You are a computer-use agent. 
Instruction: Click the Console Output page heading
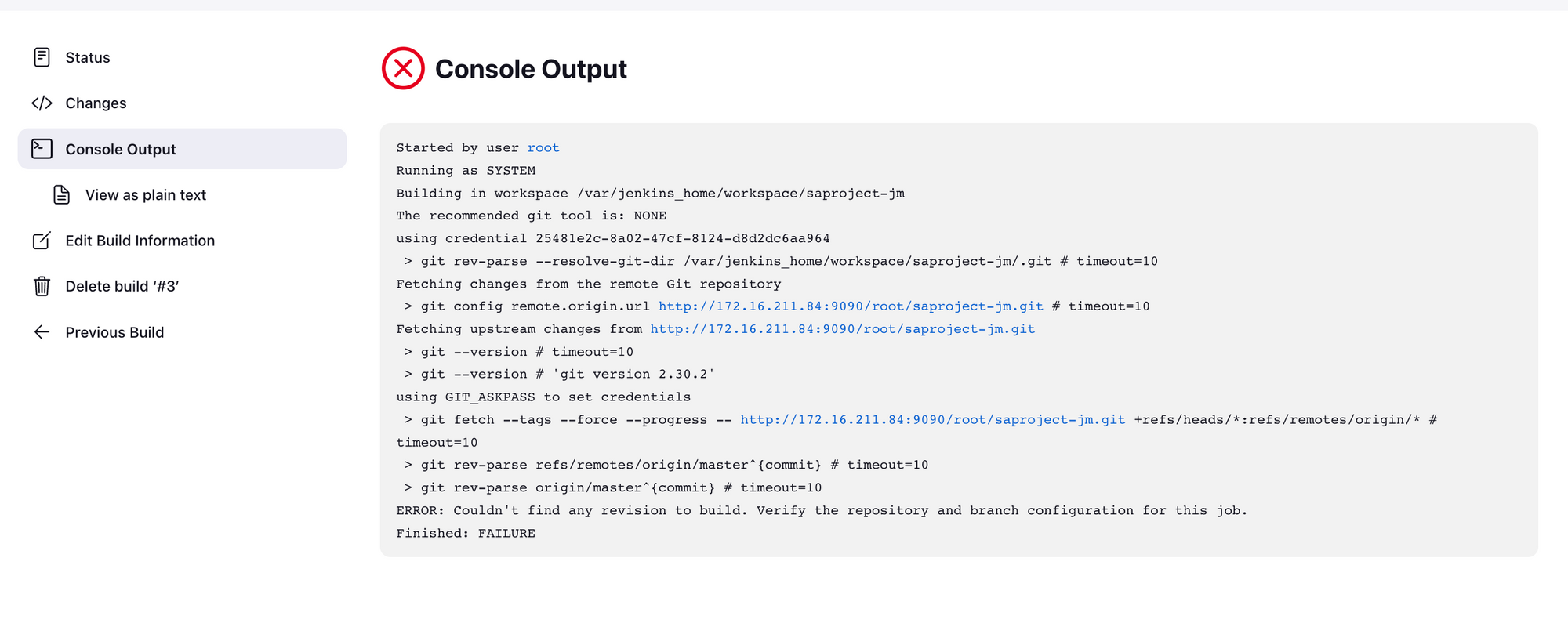point(531,69)
